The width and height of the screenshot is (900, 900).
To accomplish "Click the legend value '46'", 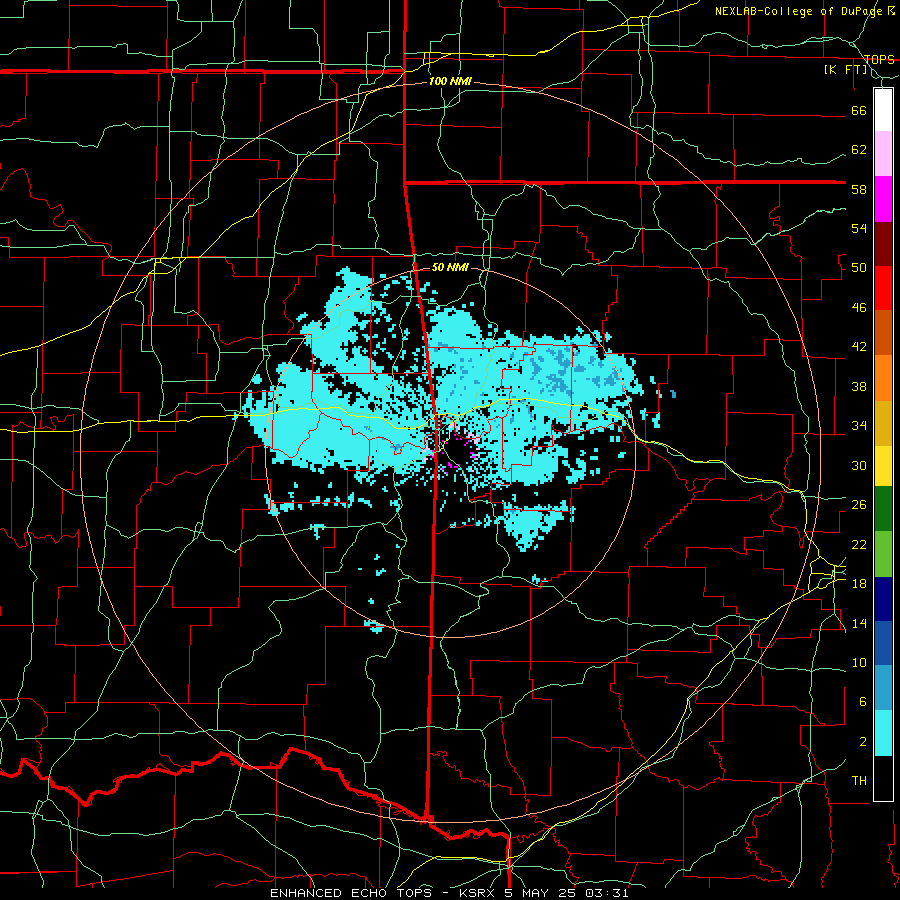I will point(859,308).
